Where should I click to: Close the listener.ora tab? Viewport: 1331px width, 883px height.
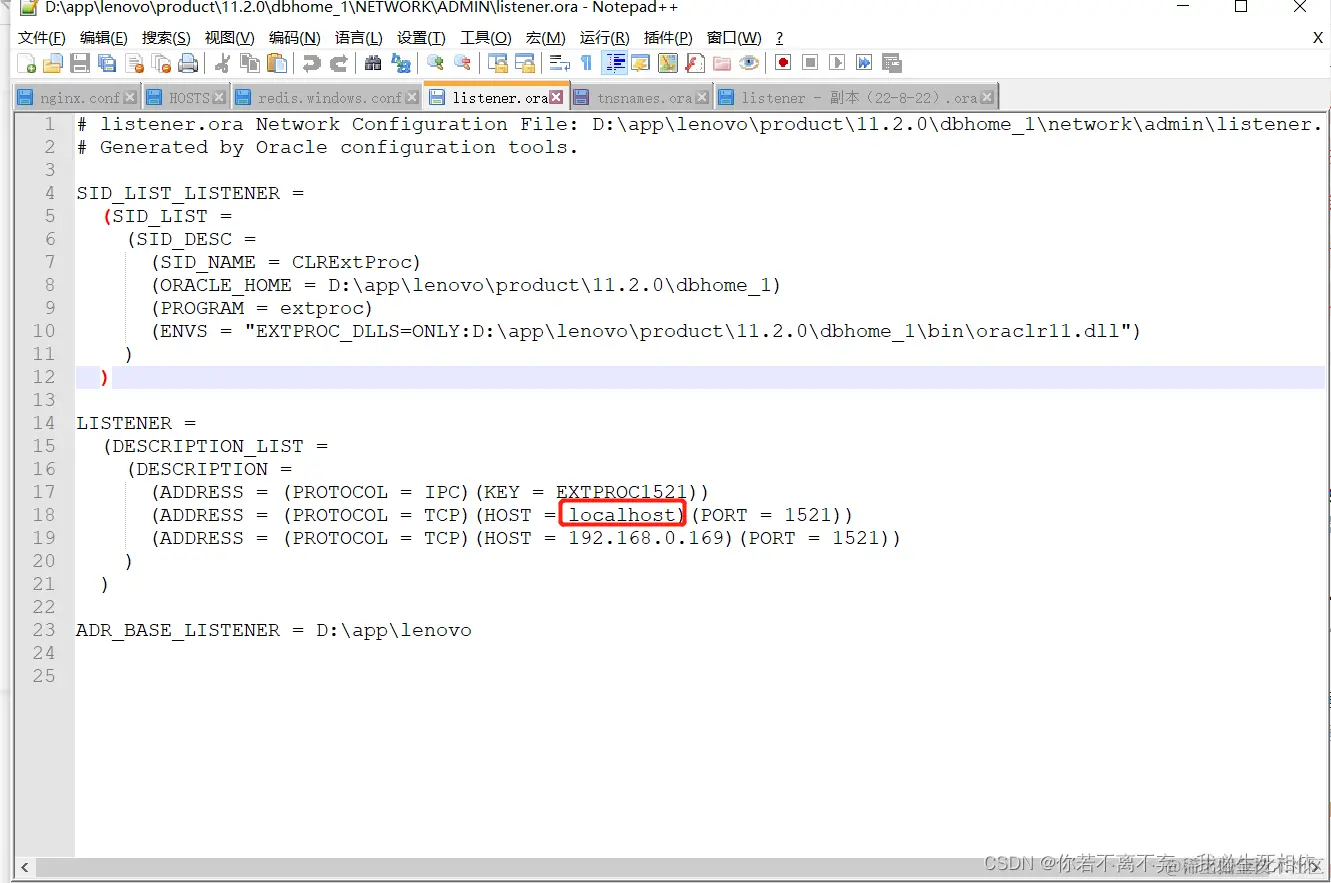click(x=556, y=98)
